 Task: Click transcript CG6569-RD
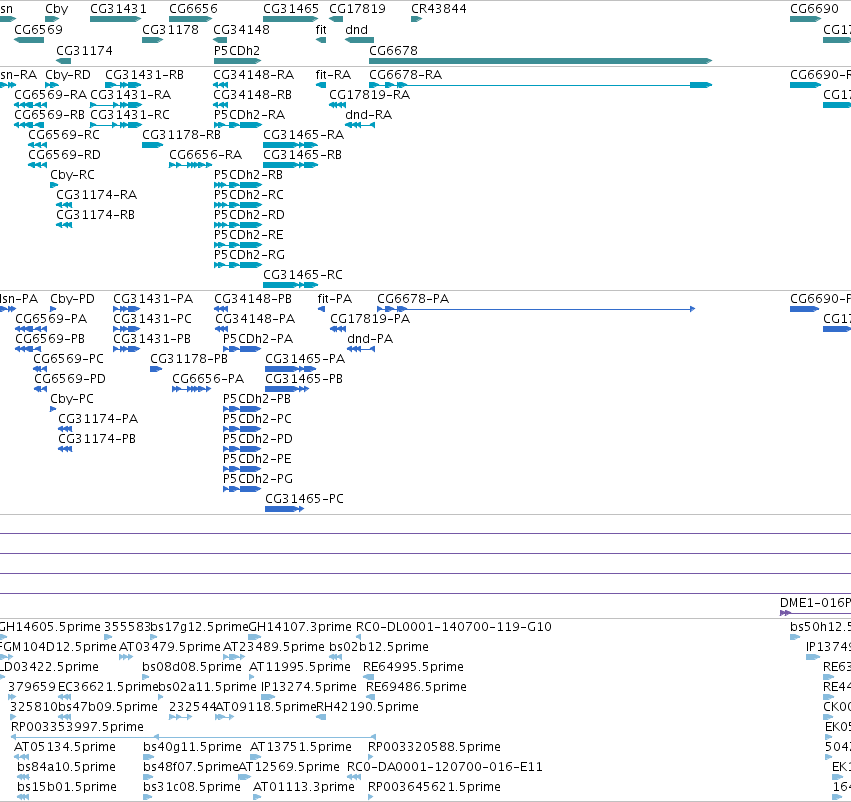[x=65, y=155]
